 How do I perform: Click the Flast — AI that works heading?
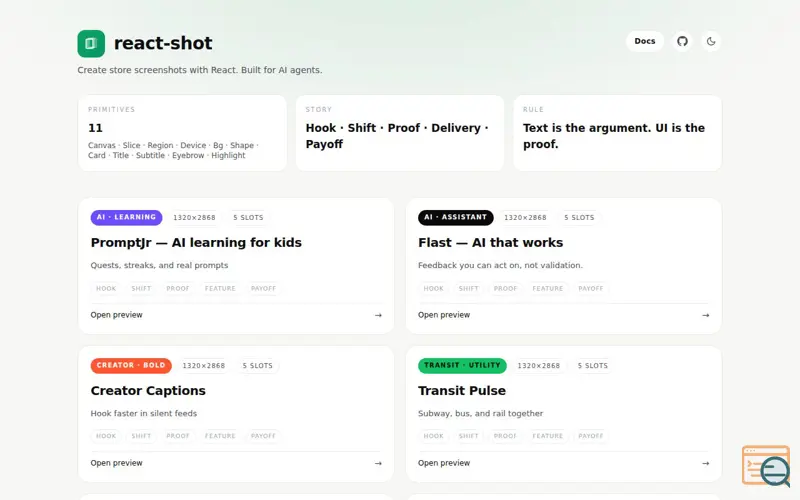pos(490,242)
